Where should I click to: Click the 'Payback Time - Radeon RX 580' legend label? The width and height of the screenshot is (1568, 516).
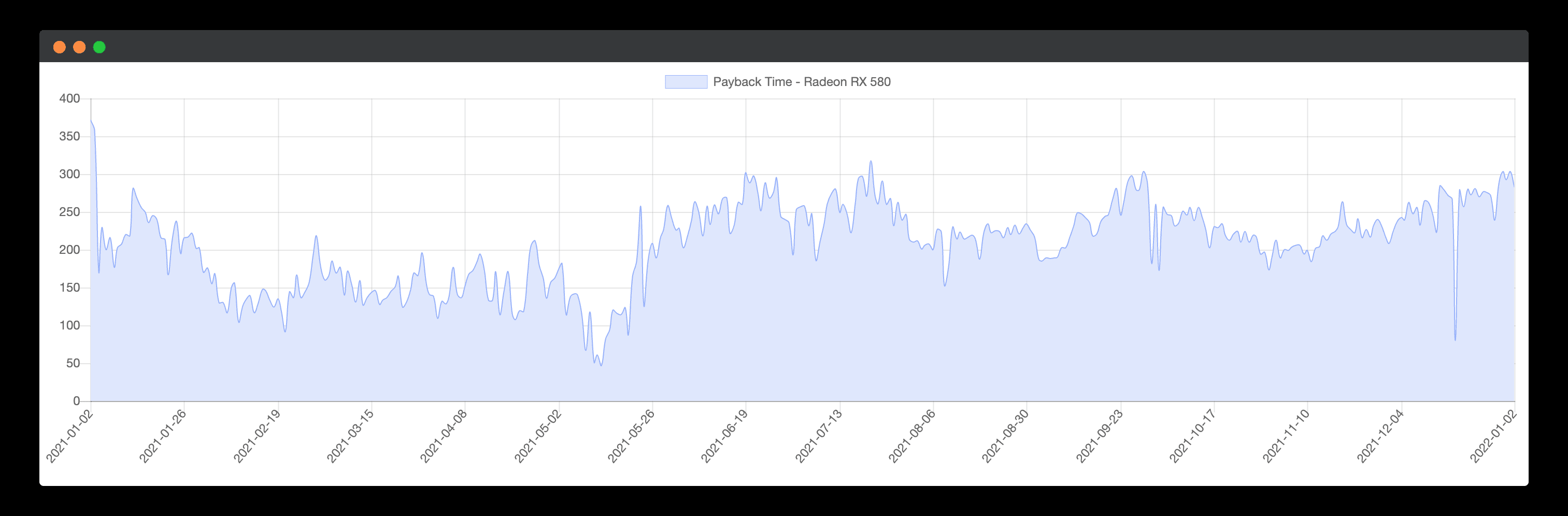click(801, 82)
